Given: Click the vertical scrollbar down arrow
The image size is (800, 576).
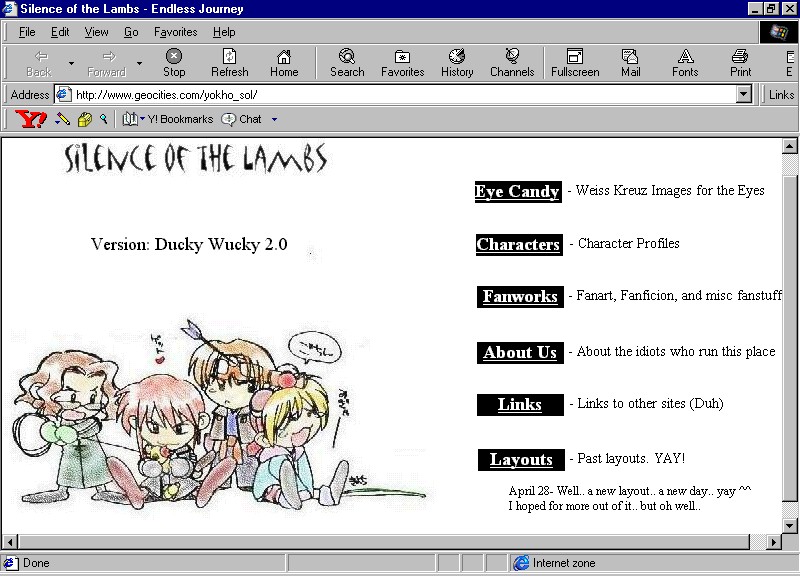Looking at the screenshot, I should point(789,525).
